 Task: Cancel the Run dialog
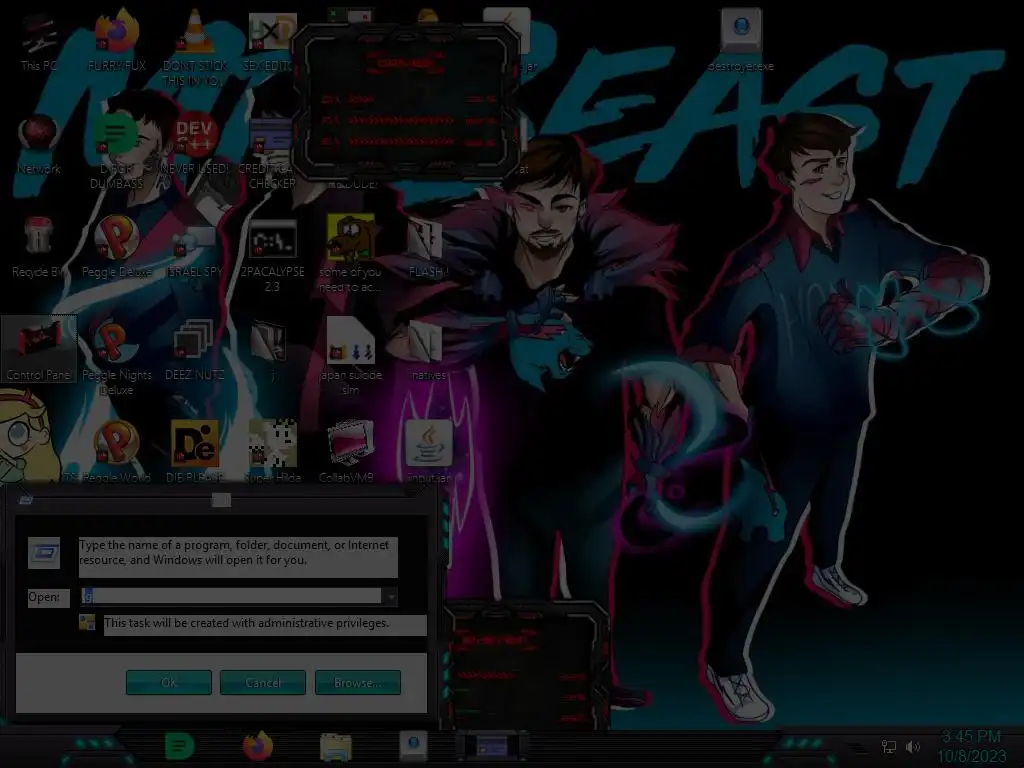[263, 682]
